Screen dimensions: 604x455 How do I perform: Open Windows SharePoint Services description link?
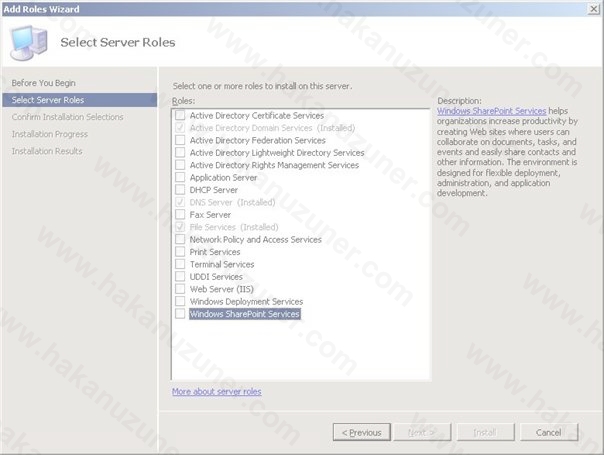tap(492, 111)
